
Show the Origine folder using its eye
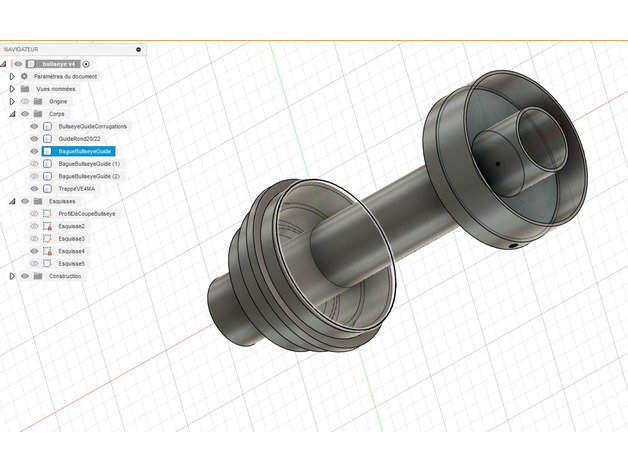(x=25, y=101)
